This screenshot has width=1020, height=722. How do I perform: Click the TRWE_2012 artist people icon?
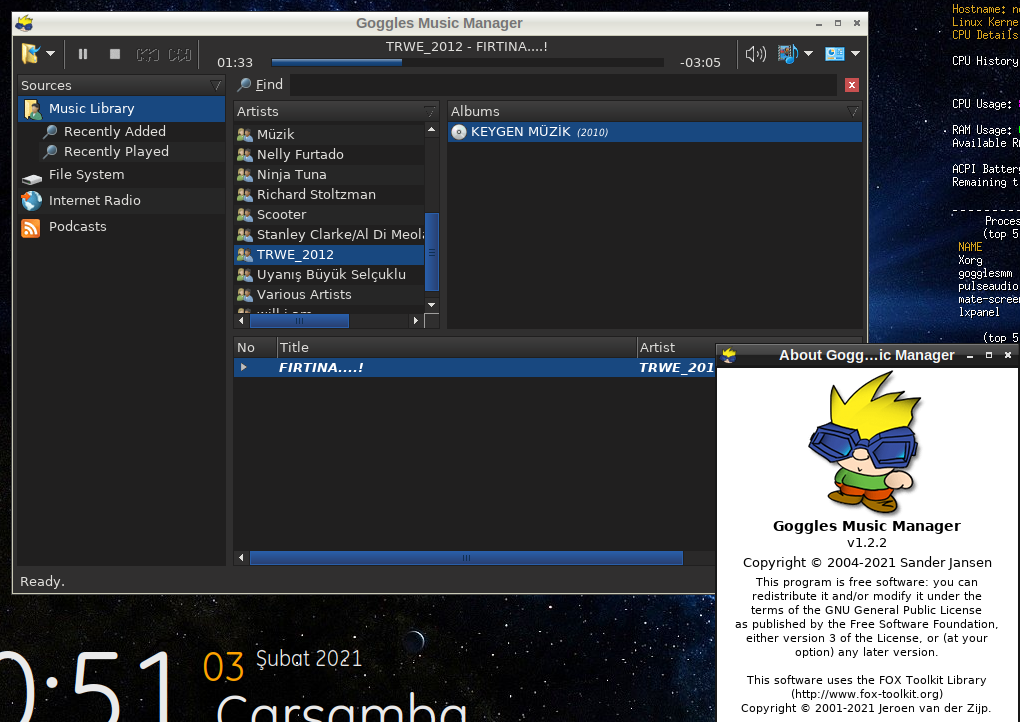[245, 255]
